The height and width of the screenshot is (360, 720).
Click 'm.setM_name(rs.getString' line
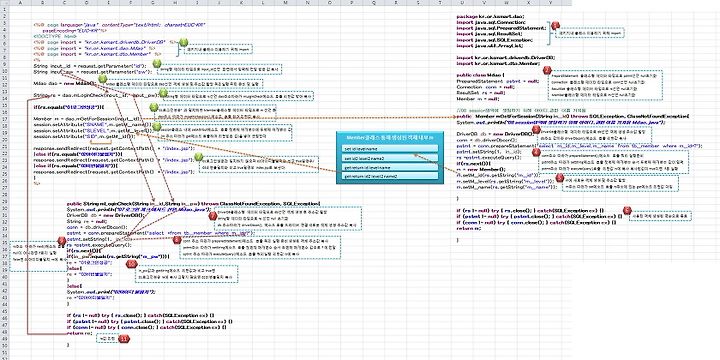[x=506, y=187]
